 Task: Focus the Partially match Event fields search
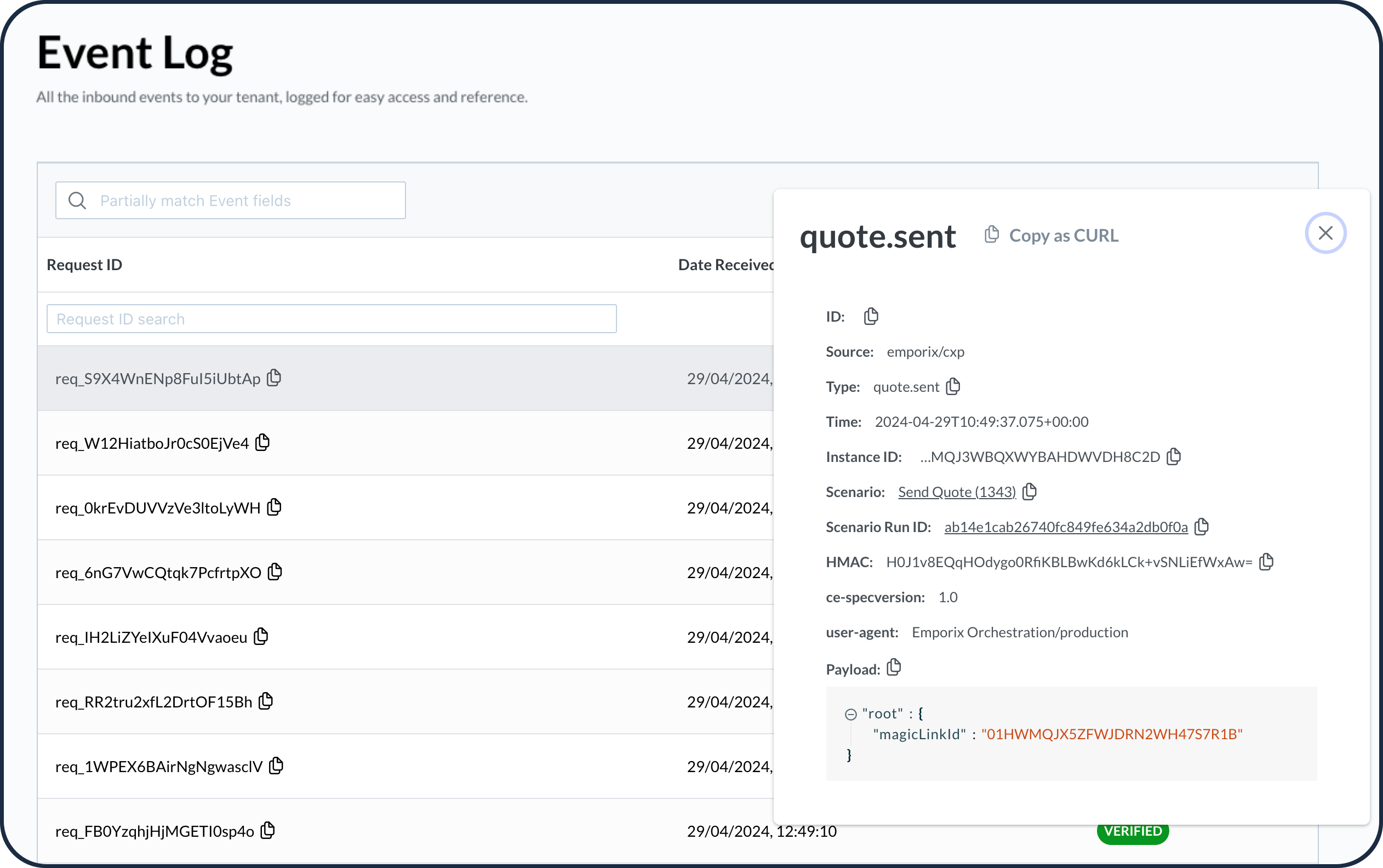247,201
